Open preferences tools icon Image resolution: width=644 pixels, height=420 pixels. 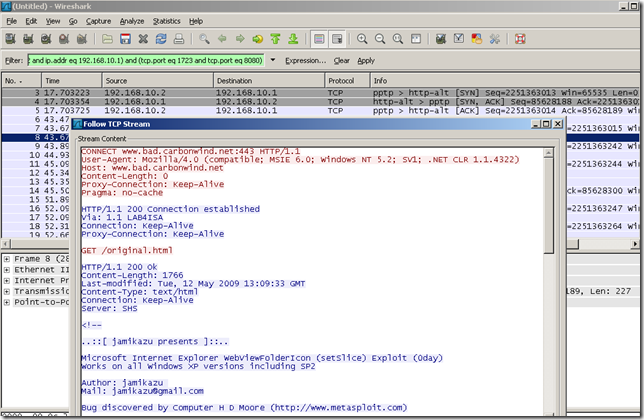pos(494,39)
